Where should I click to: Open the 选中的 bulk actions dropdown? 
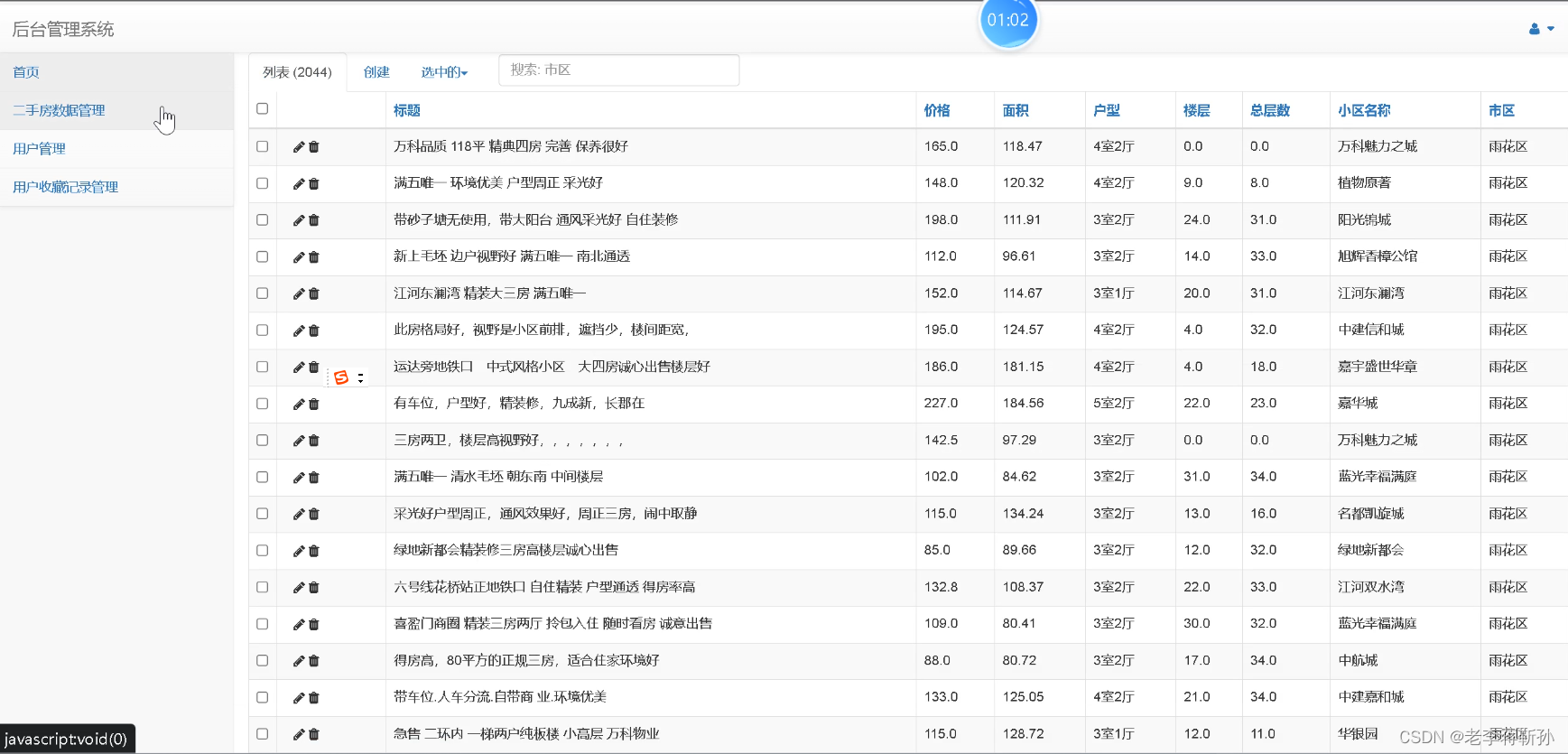click(444, 72)
